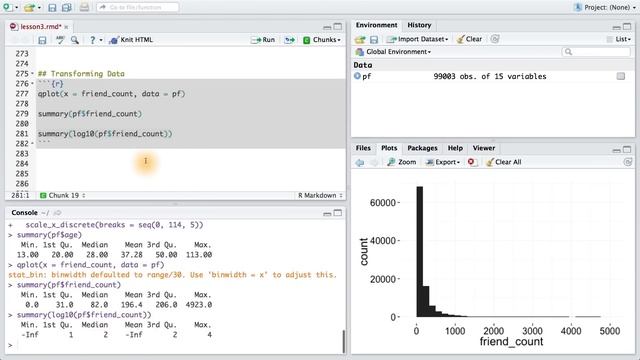Switch to the Files tab
Image resolution: width=640 pixels, height=360 pixels.
point(363,148)
